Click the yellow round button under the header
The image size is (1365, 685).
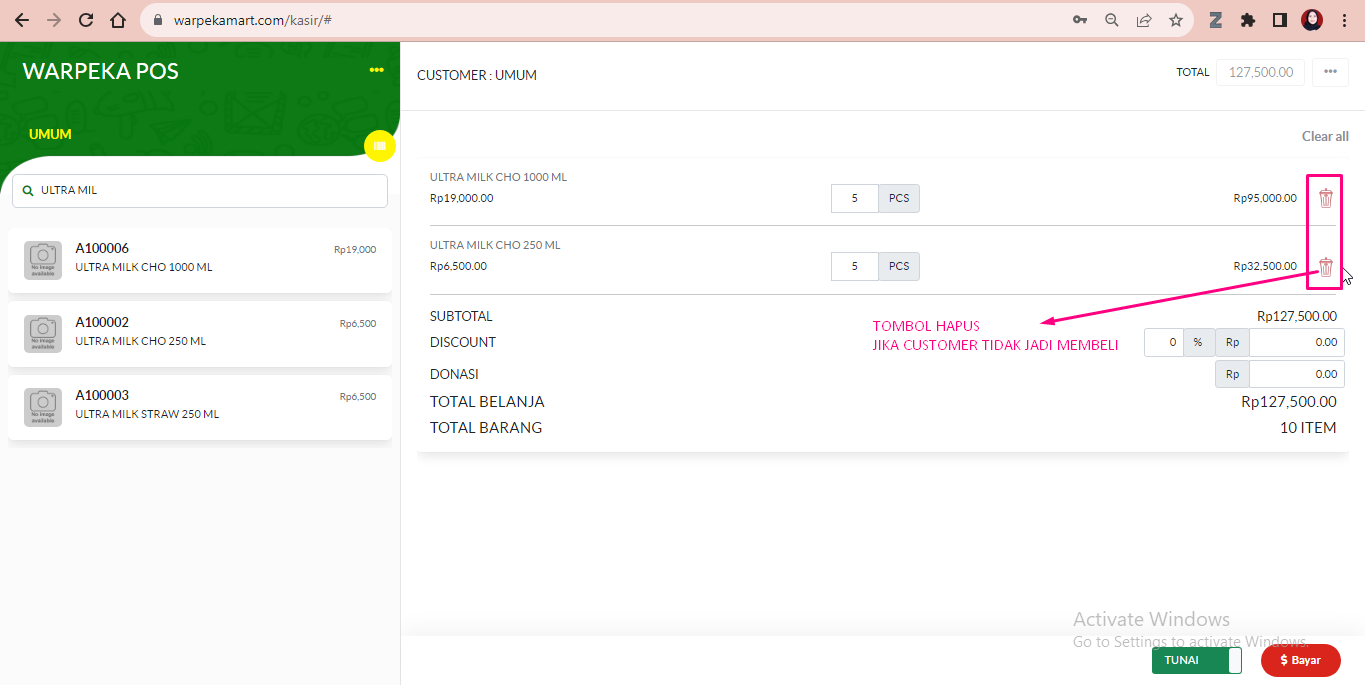379,146
